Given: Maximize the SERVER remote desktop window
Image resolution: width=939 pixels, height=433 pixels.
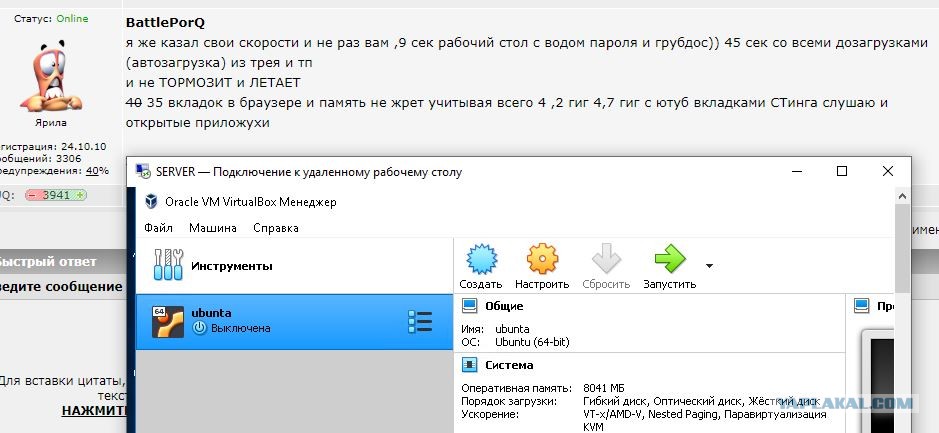Looking at the screenshot, I should (x=842, y=171).
